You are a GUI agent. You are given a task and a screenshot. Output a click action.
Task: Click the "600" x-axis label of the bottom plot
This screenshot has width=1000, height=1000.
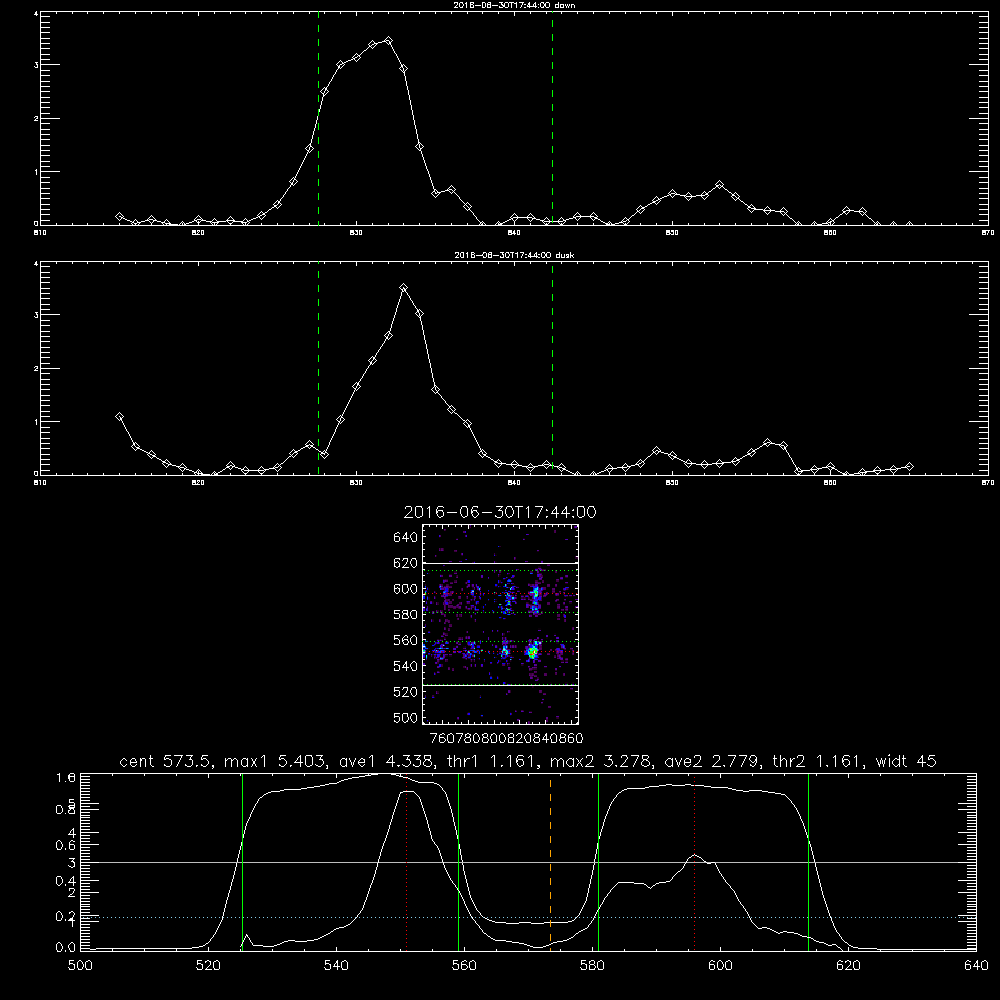(720, 966)
